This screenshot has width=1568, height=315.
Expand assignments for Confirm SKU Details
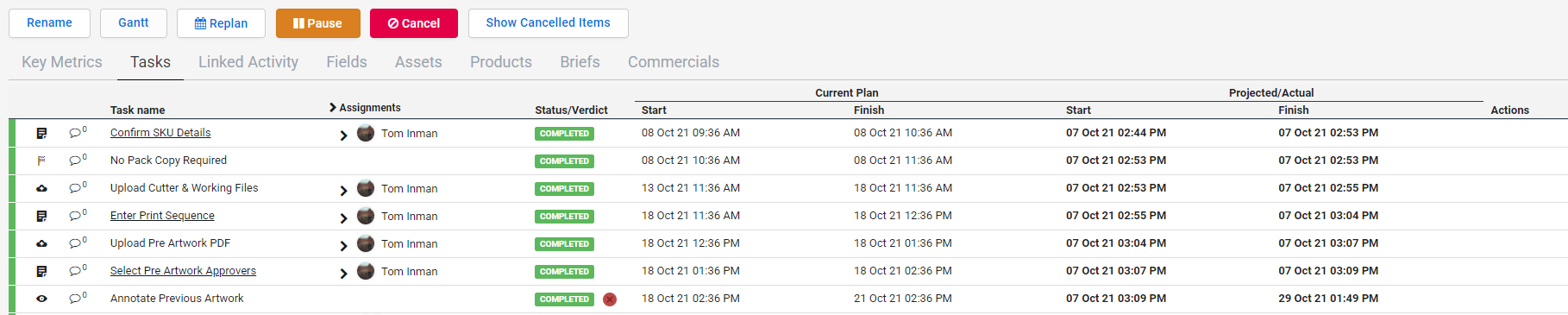343,135
